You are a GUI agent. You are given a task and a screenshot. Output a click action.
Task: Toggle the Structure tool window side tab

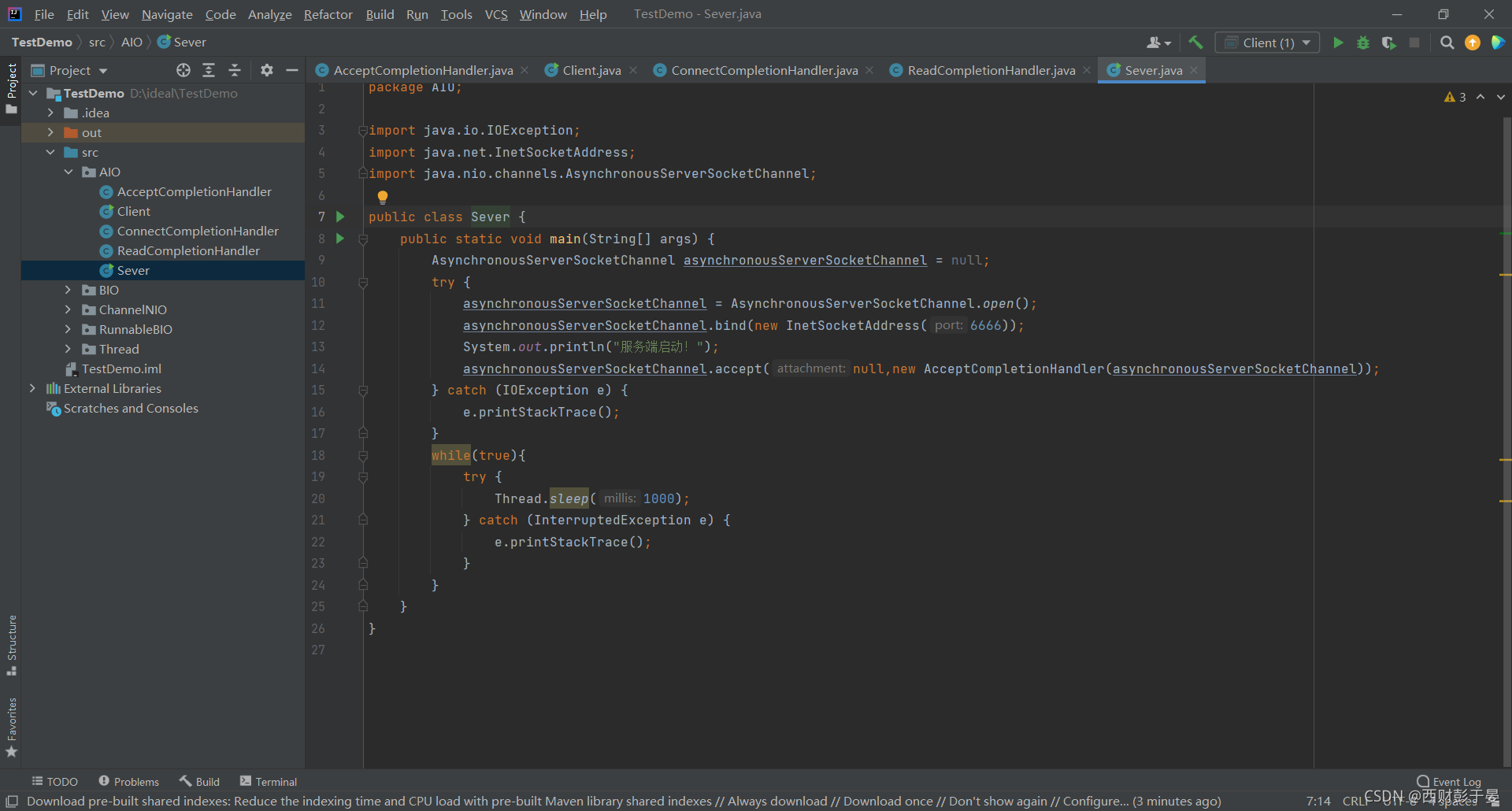[11, 645]
